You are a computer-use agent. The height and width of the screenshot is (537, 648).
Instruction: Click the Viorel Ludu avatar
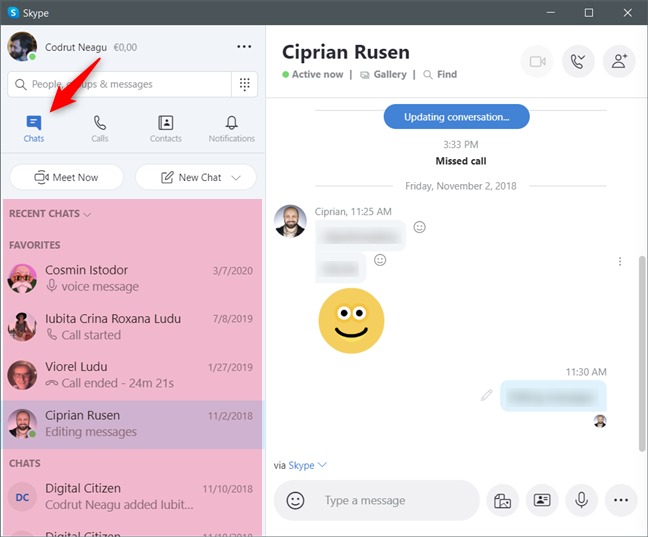[x=22, y=375]
